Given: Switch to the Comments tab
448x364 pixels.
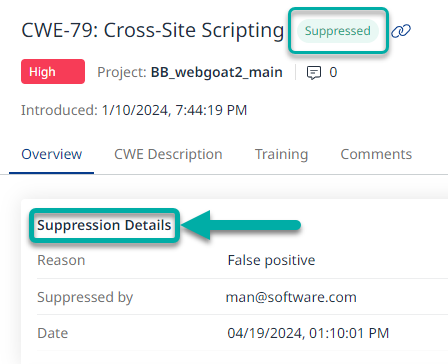Looking at the screenshot, I should tap(376, 154).
